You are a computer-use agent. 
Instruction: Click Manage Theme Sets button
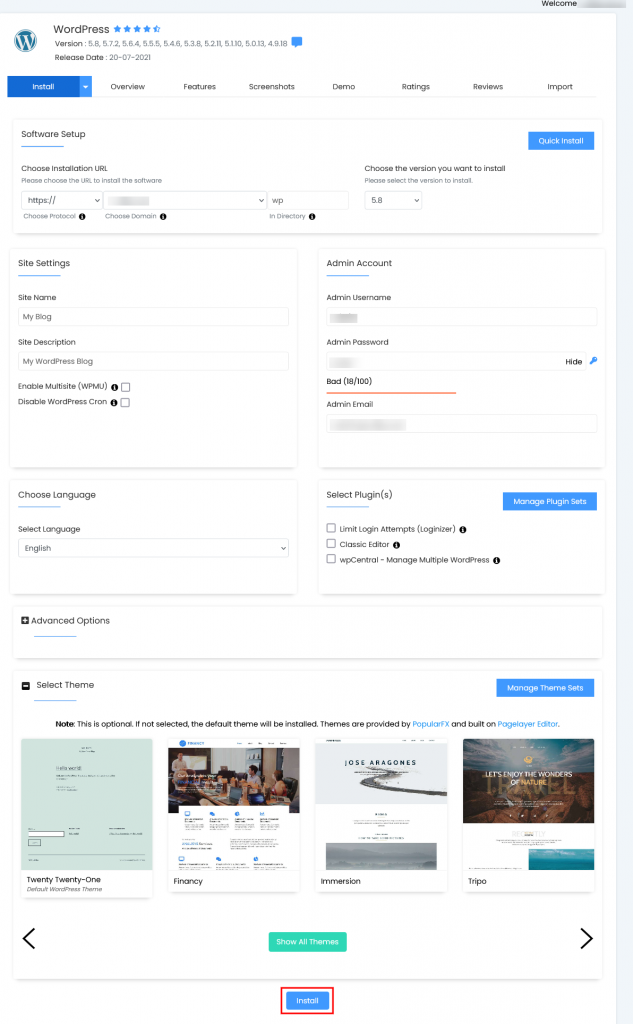pyautogui.click(x=545, y=688)
